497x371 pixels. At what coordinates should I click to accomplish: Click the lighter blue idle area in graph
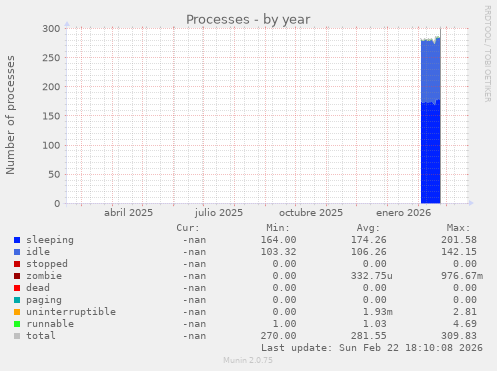click(431, 71)
